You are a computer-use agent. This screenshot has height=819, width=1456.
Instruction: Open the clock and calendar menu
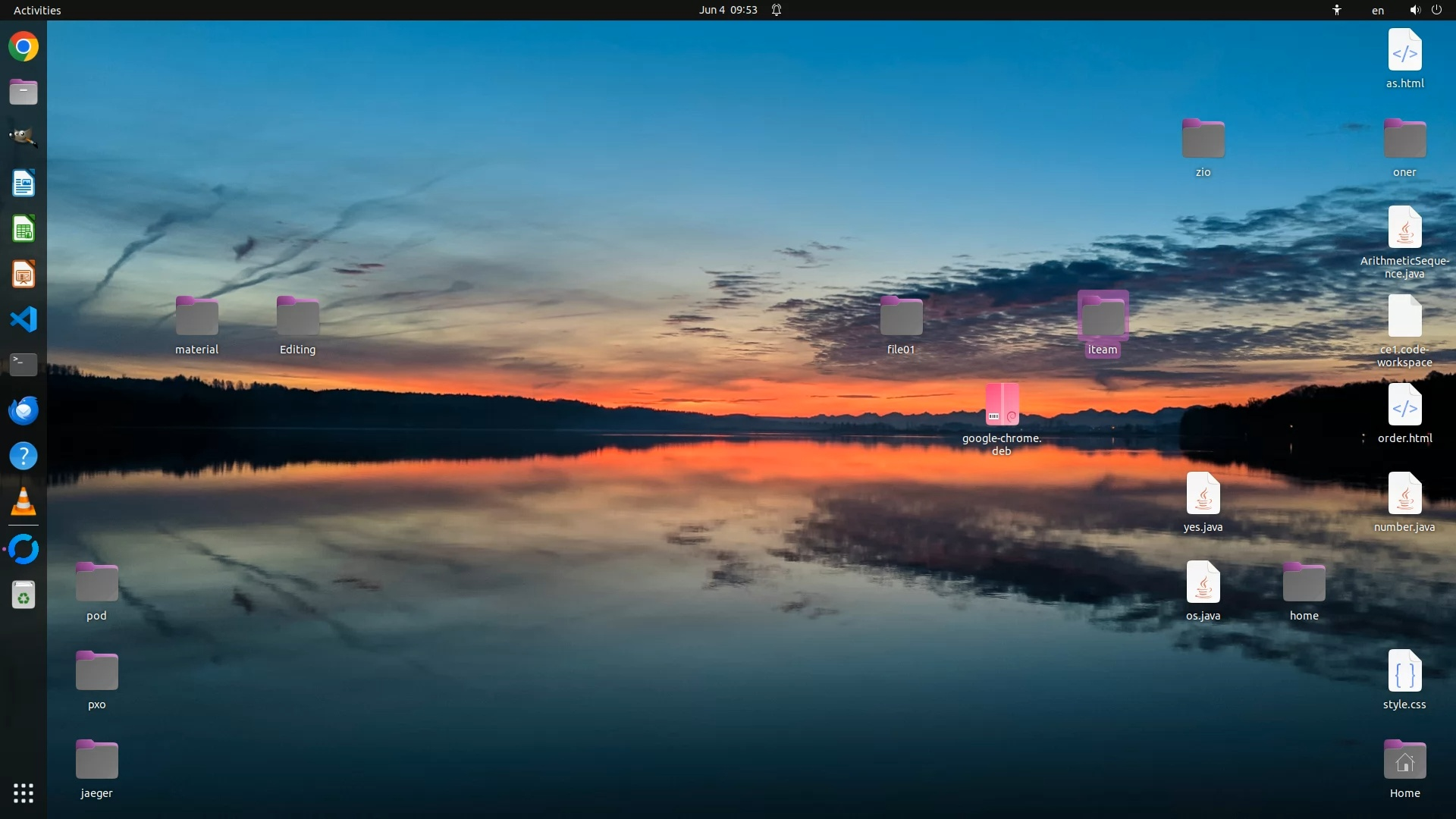pos(728,10)
